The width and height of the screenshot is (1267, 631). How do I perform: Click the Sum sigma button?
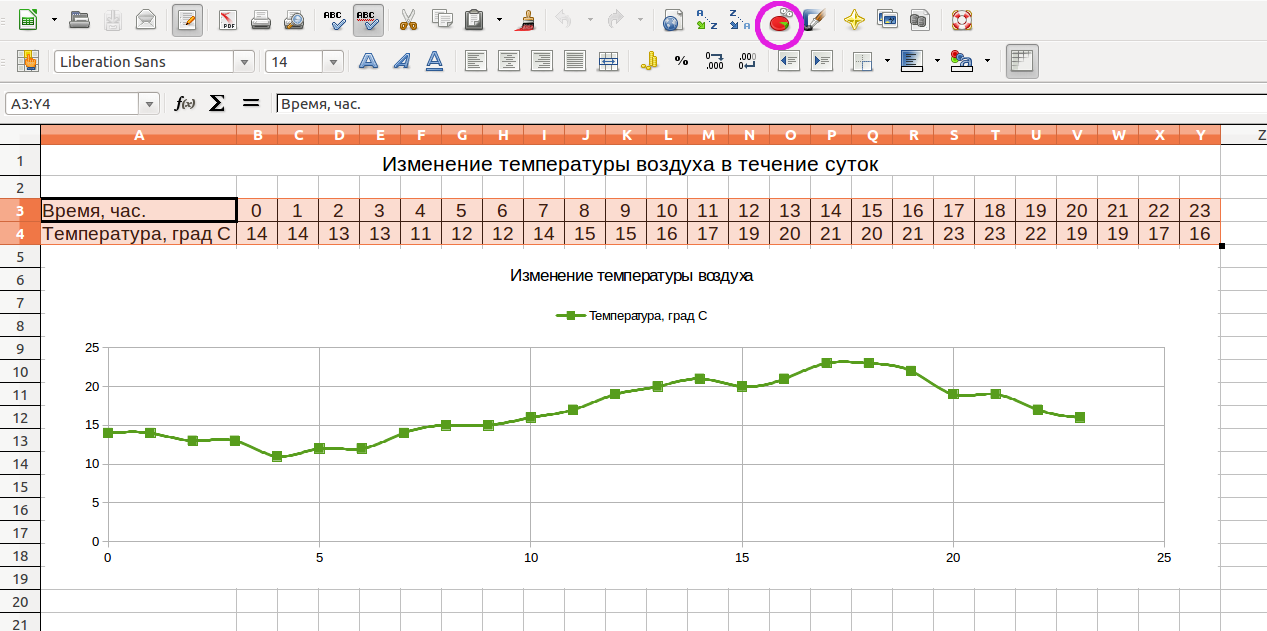pyautogui.click(x=216, y=103)
